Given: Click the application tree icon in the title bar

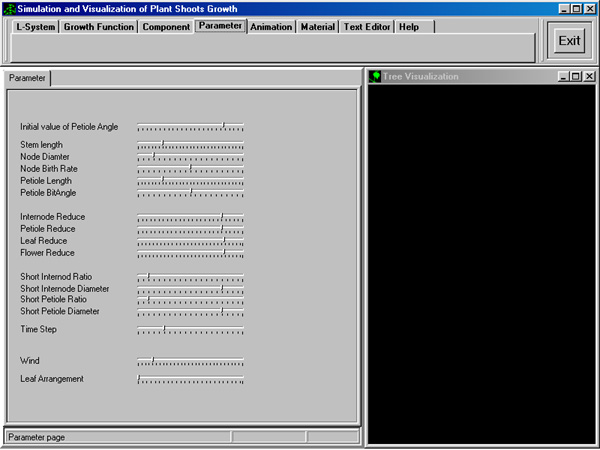Looking at the screenshot, I should pos(9,9).
